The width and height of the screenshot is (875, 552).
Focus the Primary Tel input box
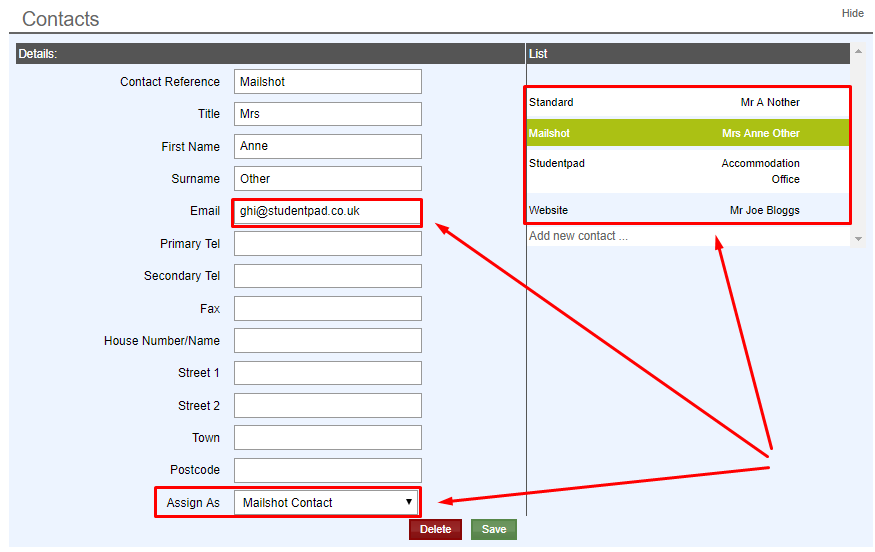(x=328, y=244)
